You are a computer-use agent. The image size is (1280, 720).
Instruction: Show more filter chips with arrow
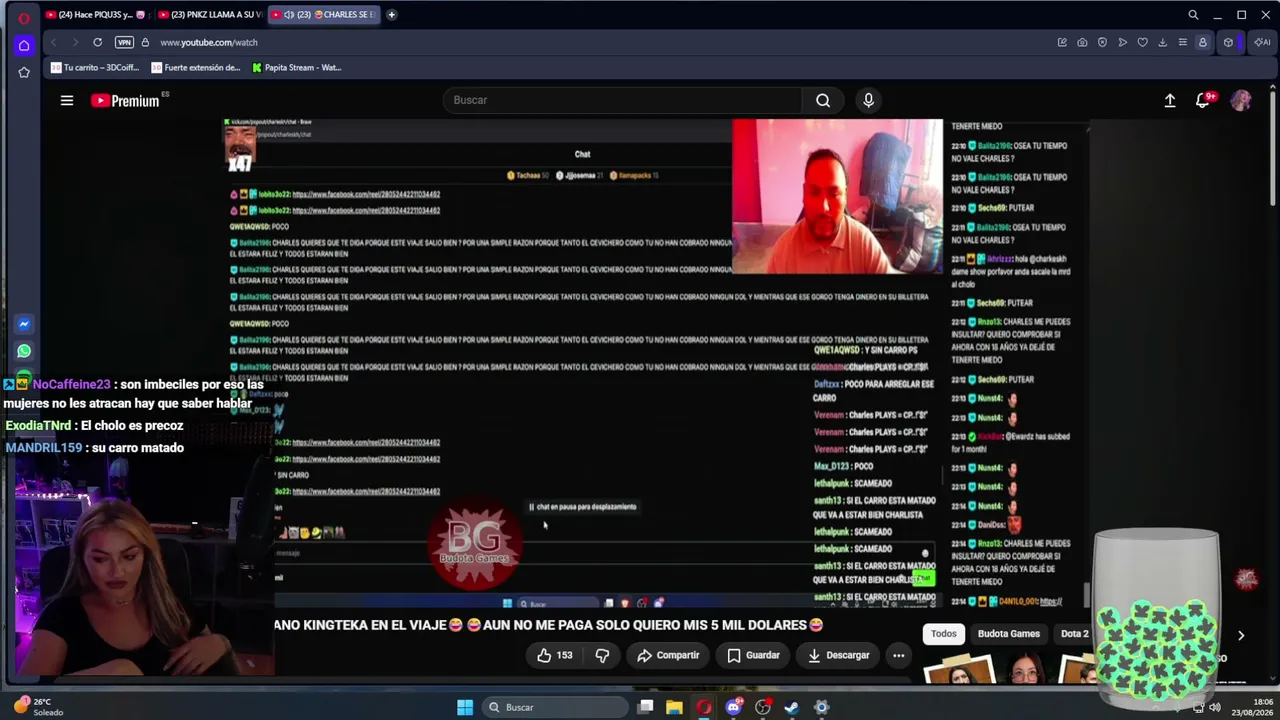(1241, 635)
